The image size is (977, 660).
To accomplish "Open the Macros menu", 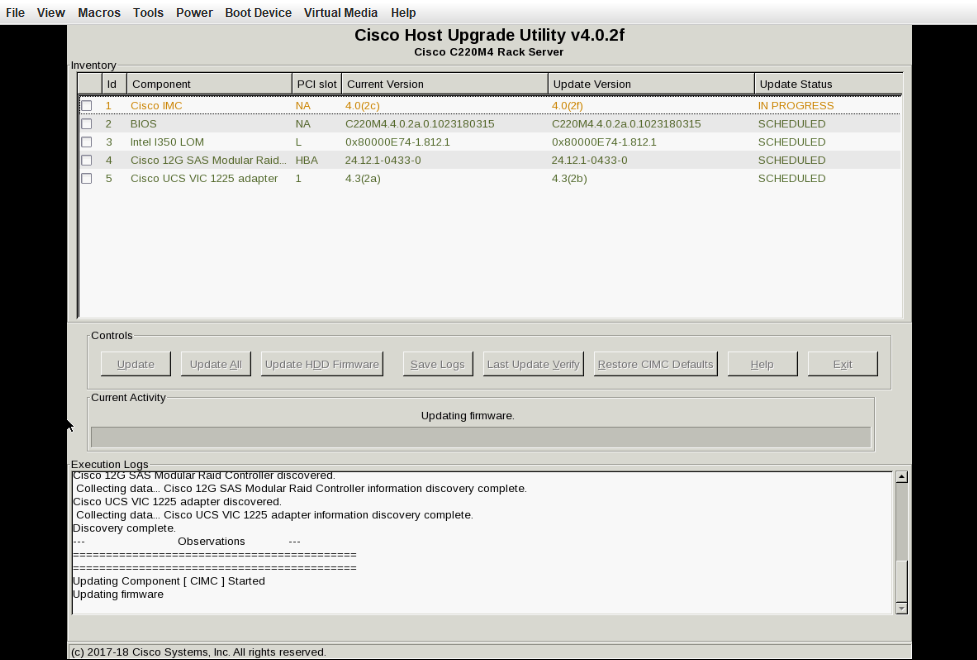I will point(99,12).
